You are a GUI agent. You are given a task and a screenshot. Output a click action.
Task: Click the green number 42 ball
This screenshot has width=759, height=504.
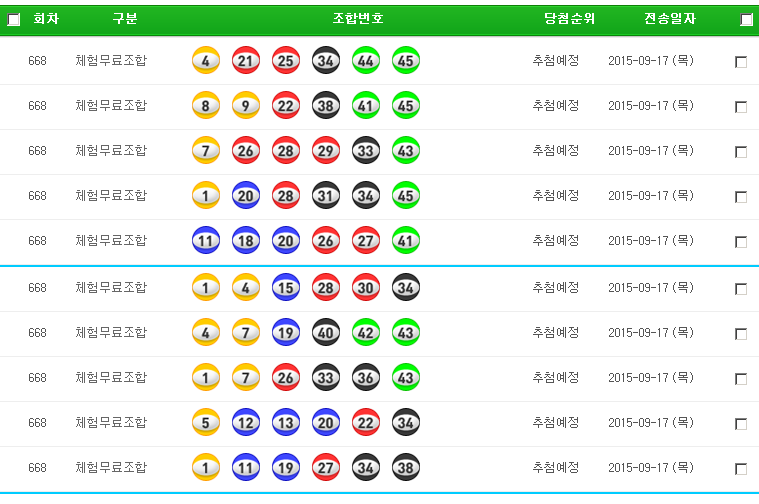coord(365,332)
